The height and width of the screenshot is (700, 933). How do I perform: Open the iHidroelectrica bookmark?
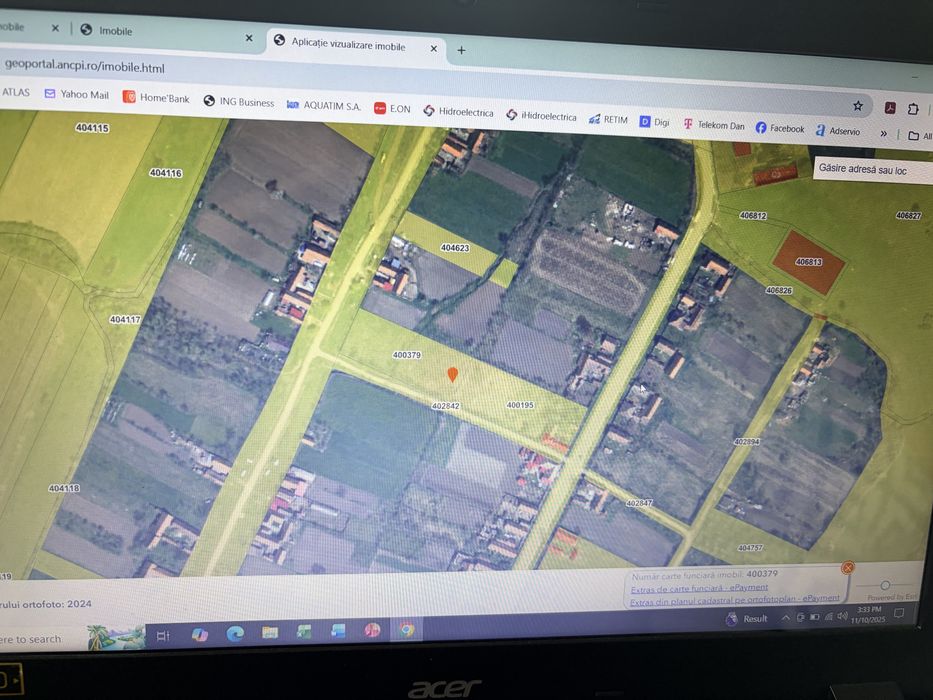[x=541, y=116]
